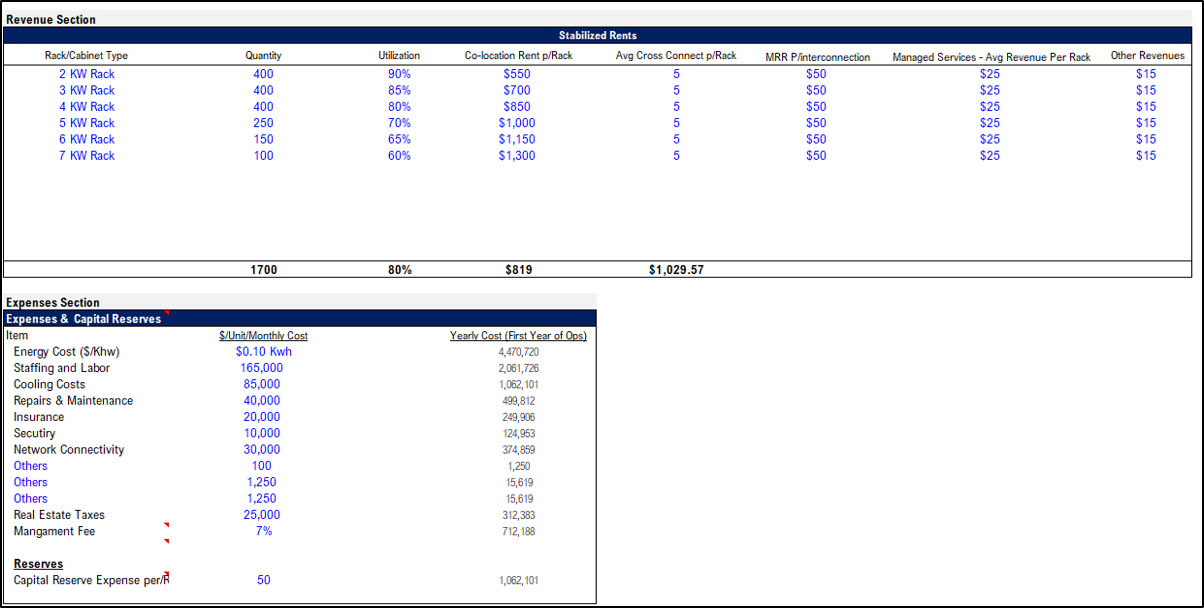1204x608 pixels.
Task: Click the Capital Reserve Expense value 50
Action: point(264,580)
